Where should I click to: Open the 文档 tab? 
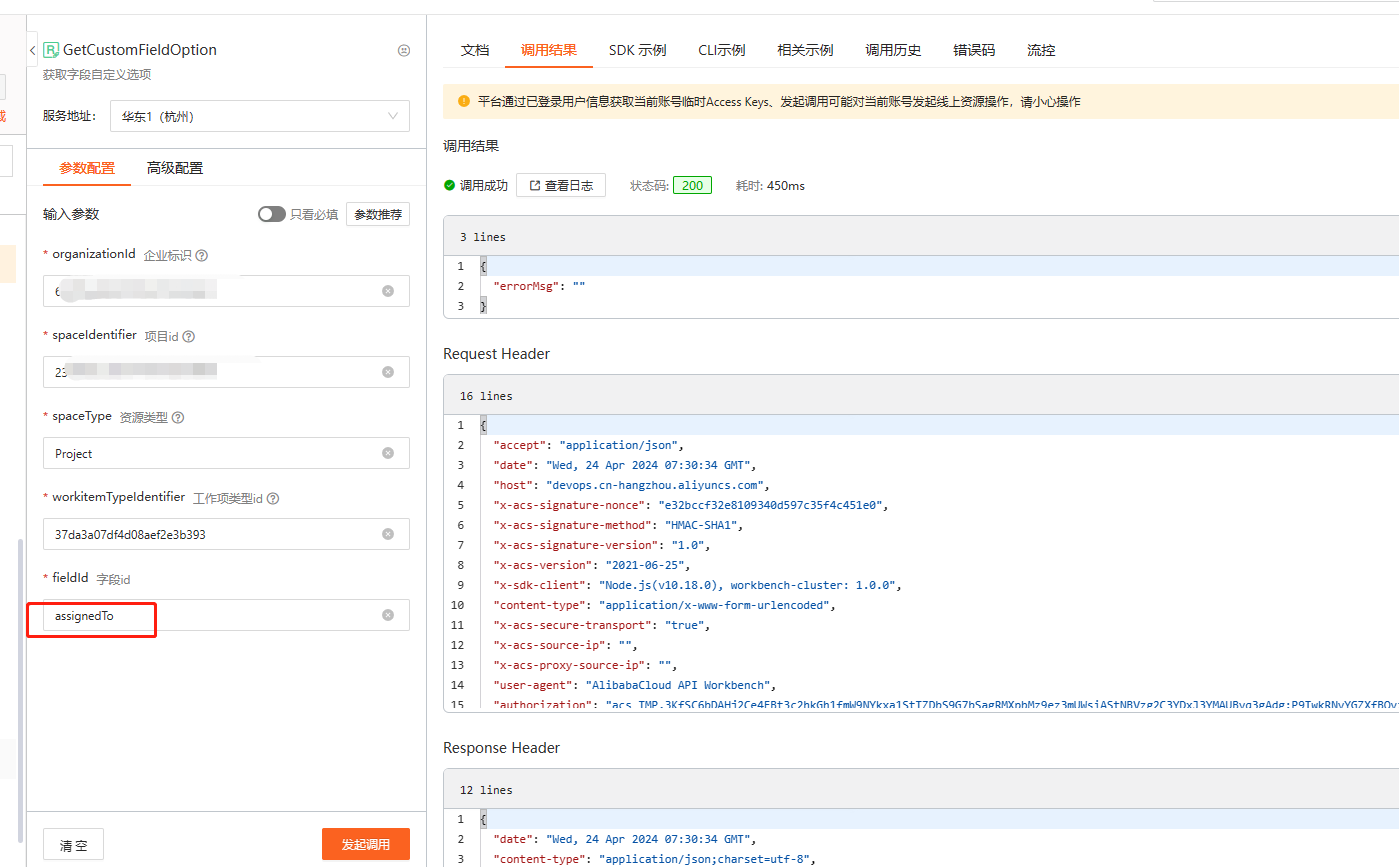click(x=475, y=50)
